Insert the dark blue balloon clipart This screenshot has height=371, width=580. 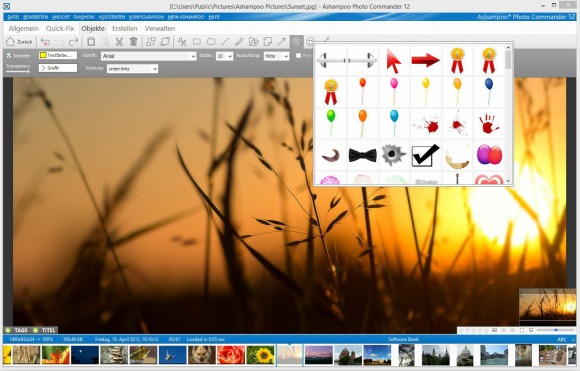489,92
